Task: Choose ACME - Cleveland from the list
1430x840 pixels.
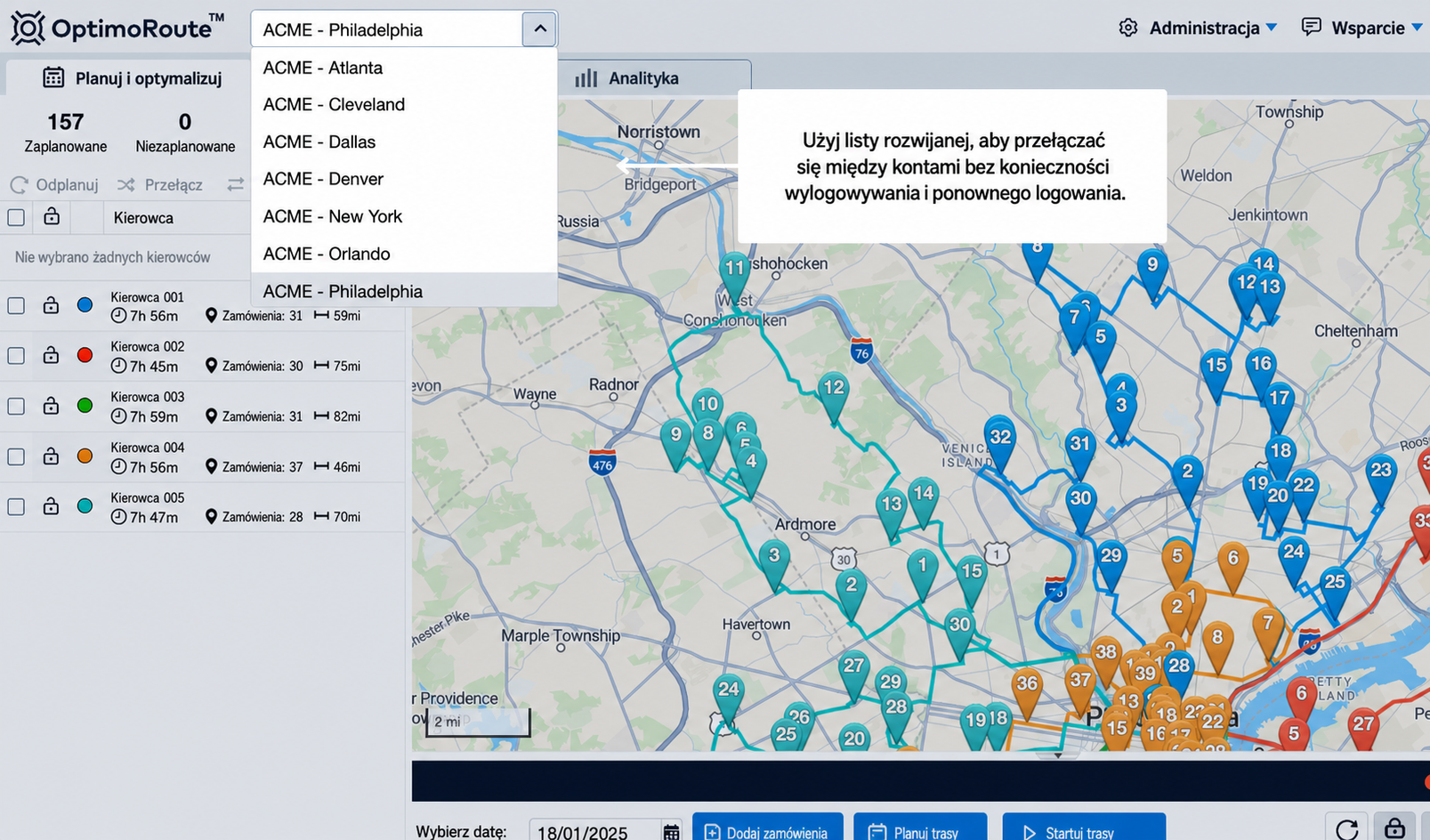Action: pyautogui.click(x=404, y=104)
